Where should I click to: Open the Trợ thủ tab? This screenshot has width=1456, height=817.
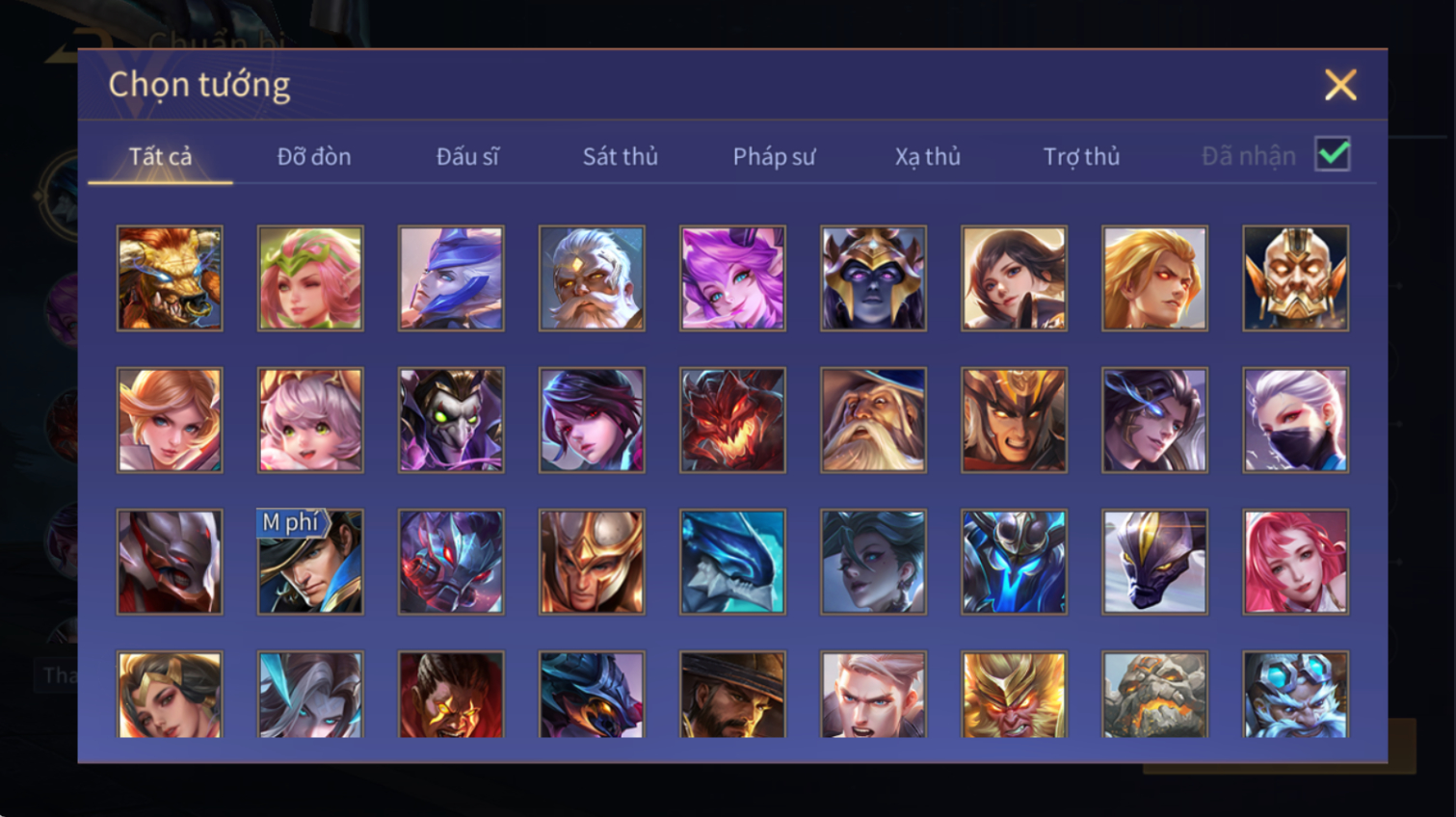(1081, 156)
